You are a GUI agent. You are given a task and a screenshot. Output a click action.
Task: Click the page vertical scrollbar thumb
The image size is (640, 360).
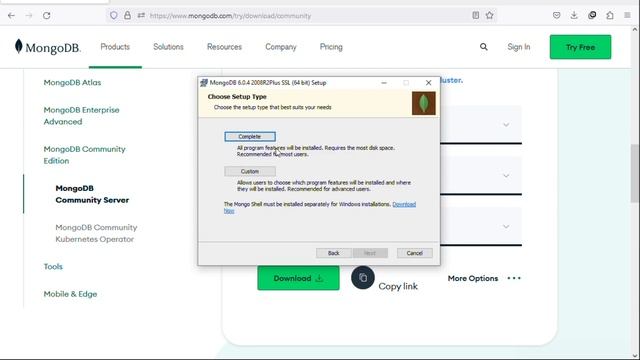click(635, 173)
